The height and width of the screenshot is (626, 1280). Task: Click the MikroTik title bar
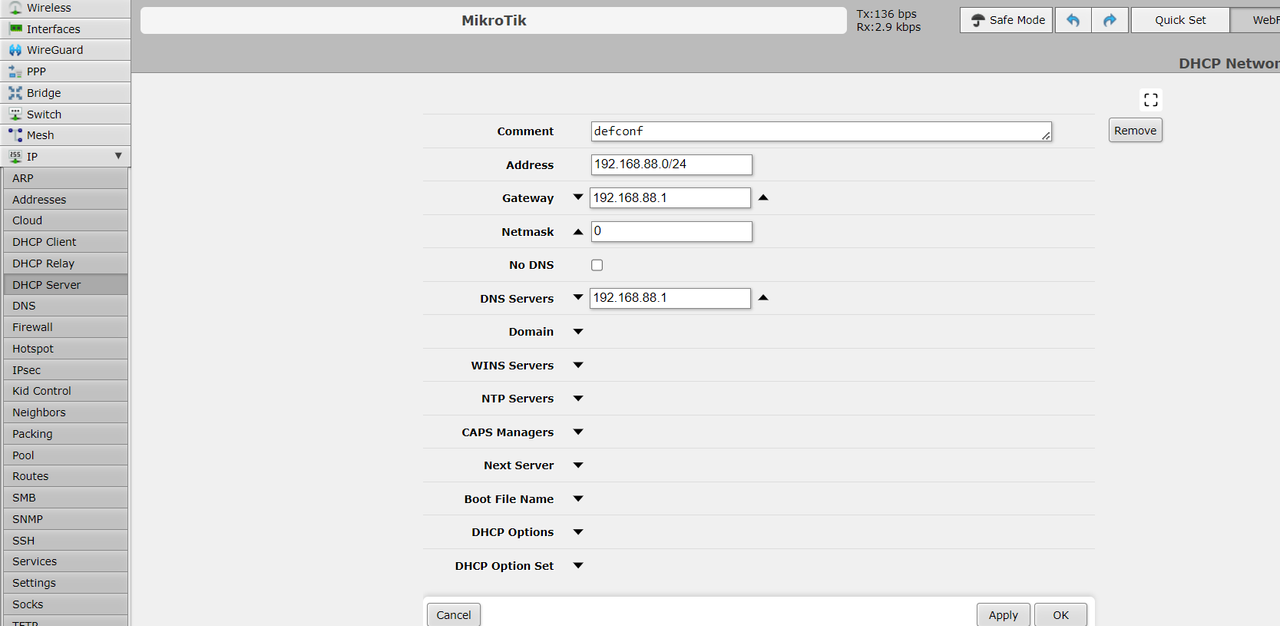point(493,20)
